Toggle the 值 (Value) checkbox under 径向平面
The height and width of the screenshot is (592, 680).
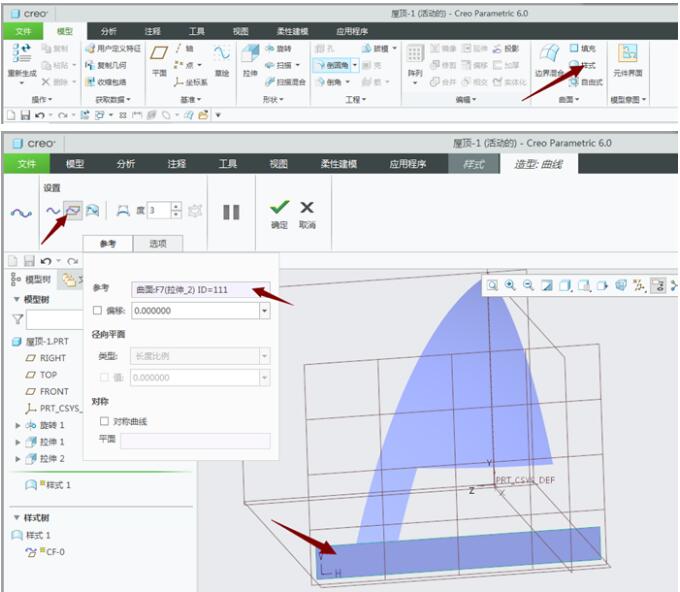coord(104,377)
